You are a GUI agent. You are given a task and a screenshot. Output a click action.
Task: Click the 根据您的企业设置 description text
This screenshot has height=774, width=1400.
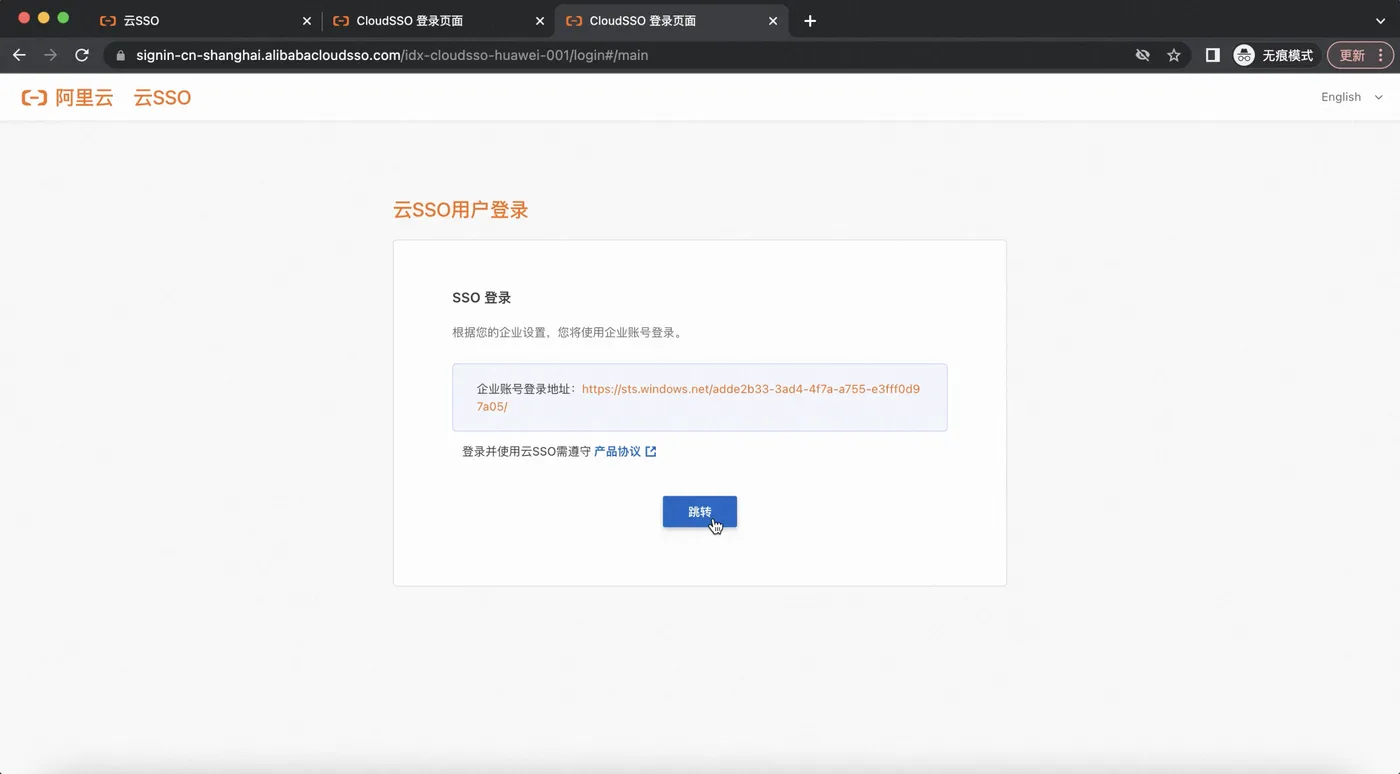point(568,332)
